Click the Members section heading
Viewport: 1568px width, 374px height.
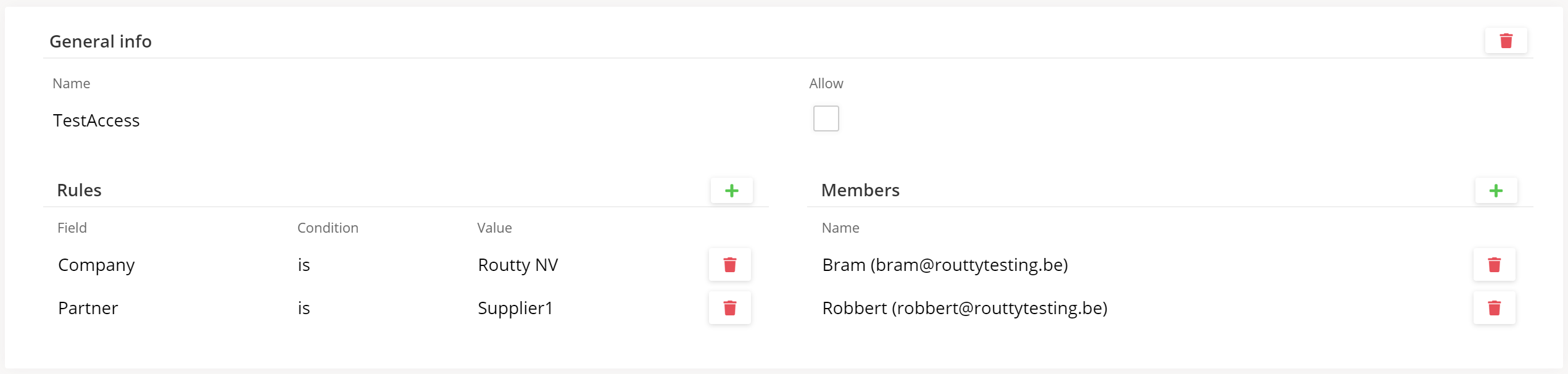pos(860,190)
